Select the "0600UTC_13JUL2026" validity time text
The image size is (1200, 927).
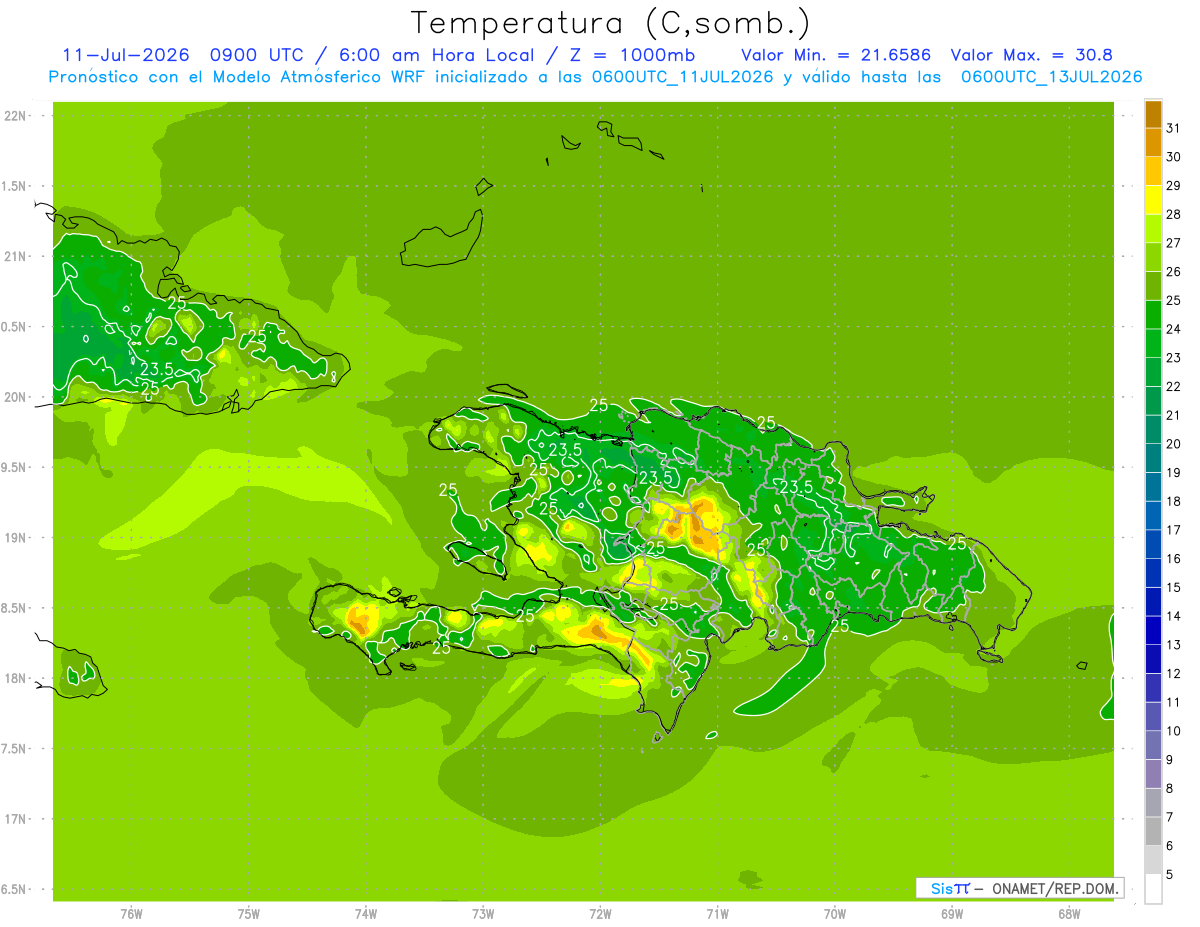(1052, 77)
